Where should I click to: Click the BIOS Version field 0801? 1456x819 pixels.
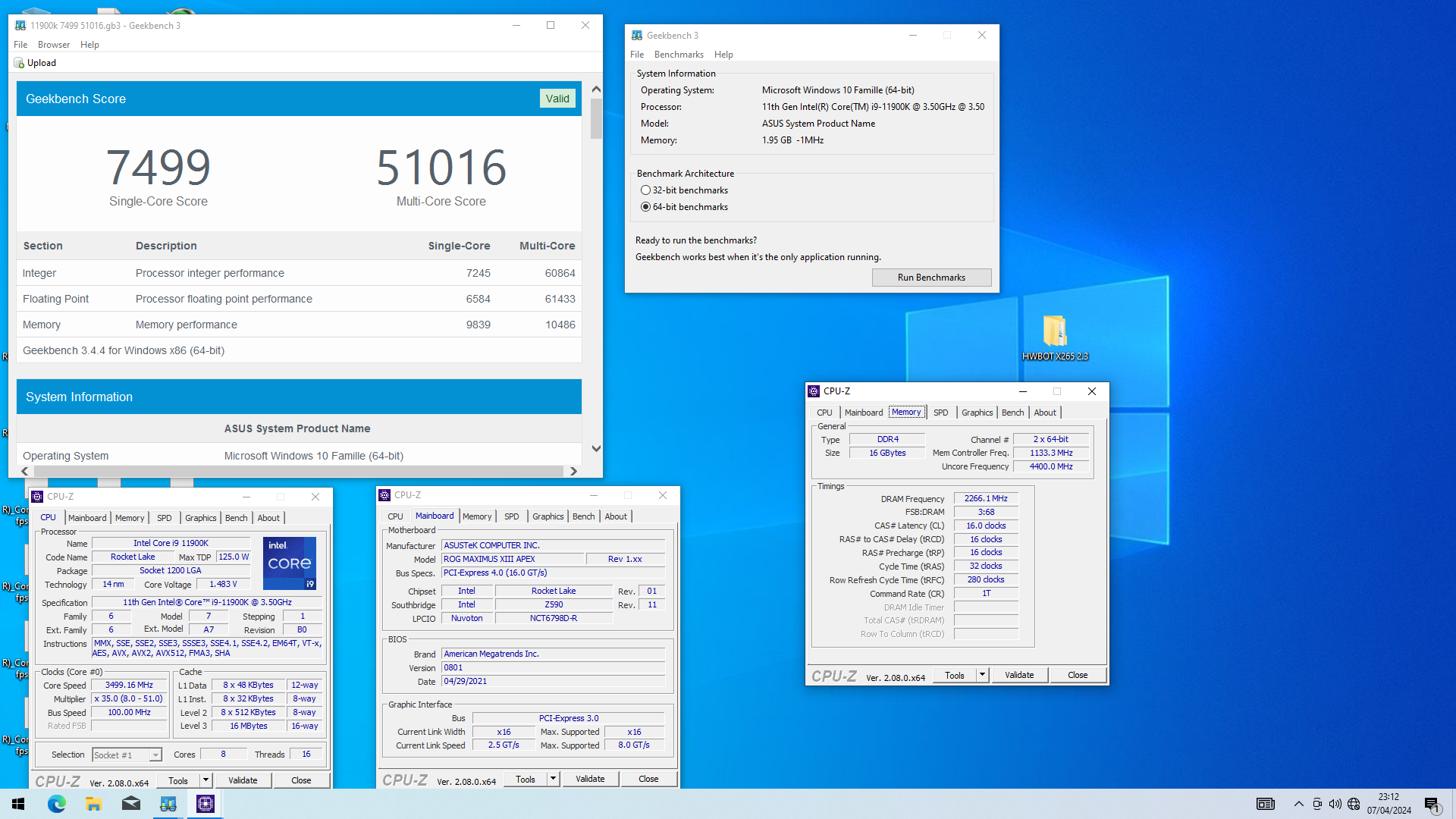(554, 668)
